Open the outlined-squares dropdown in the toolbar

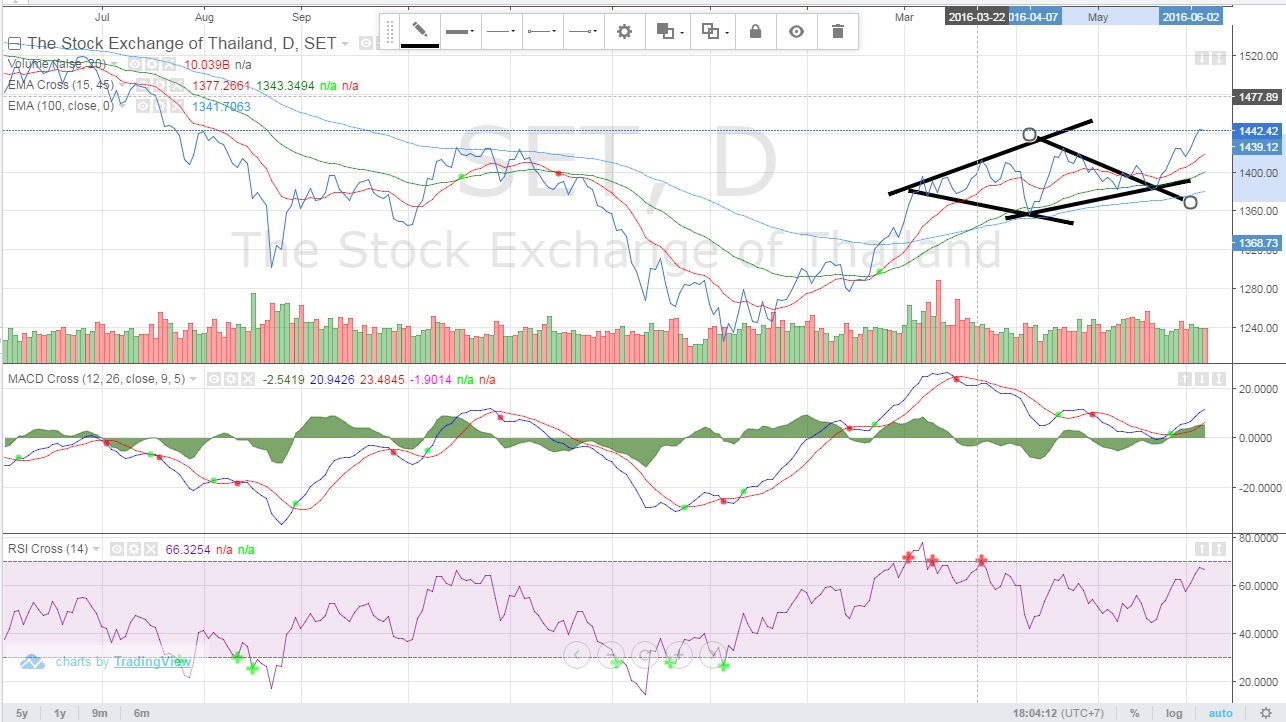pos(714,32)
